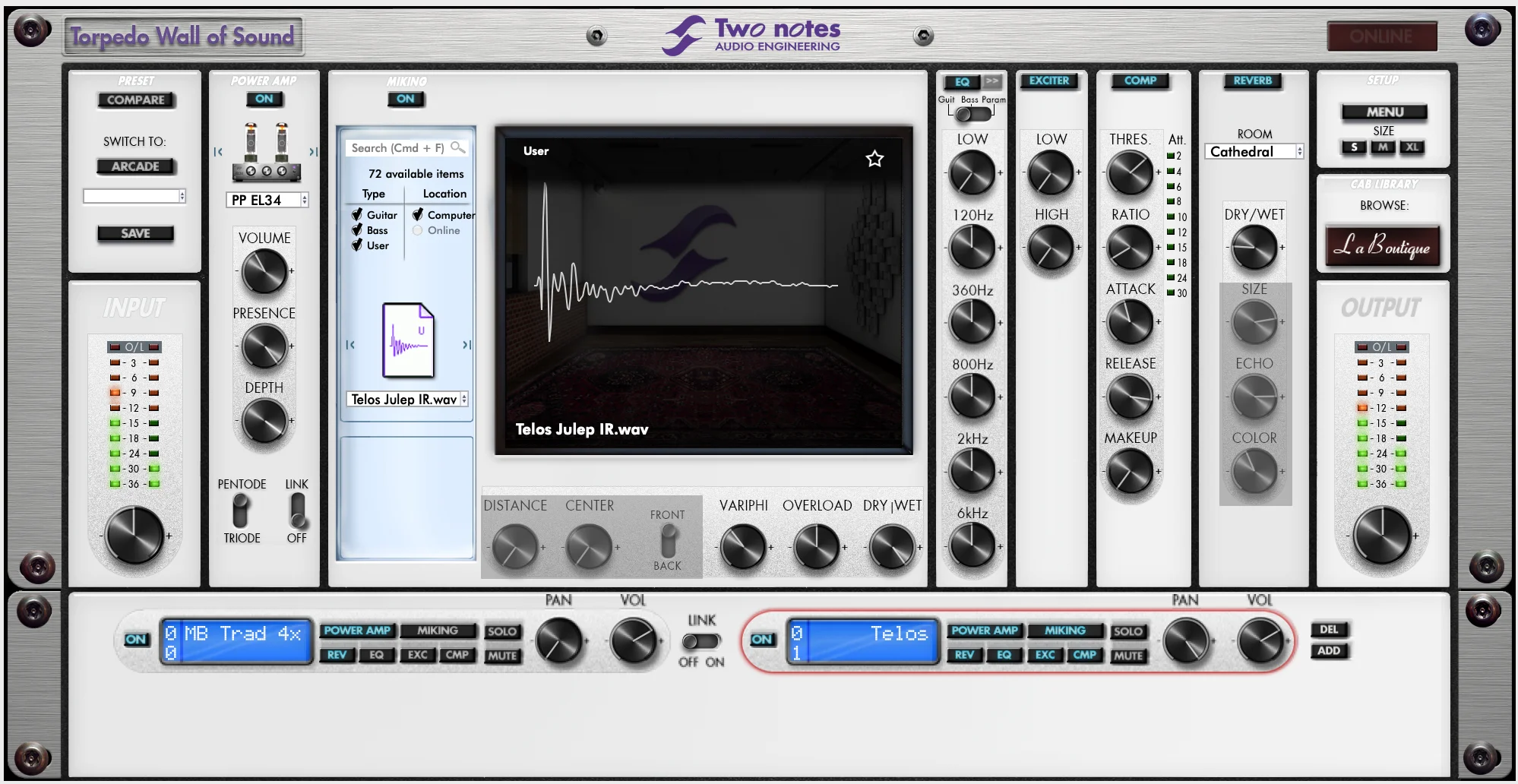Screen dimensions: 1518x784
Task: Click the search magnifier icon
Action: 457,147
